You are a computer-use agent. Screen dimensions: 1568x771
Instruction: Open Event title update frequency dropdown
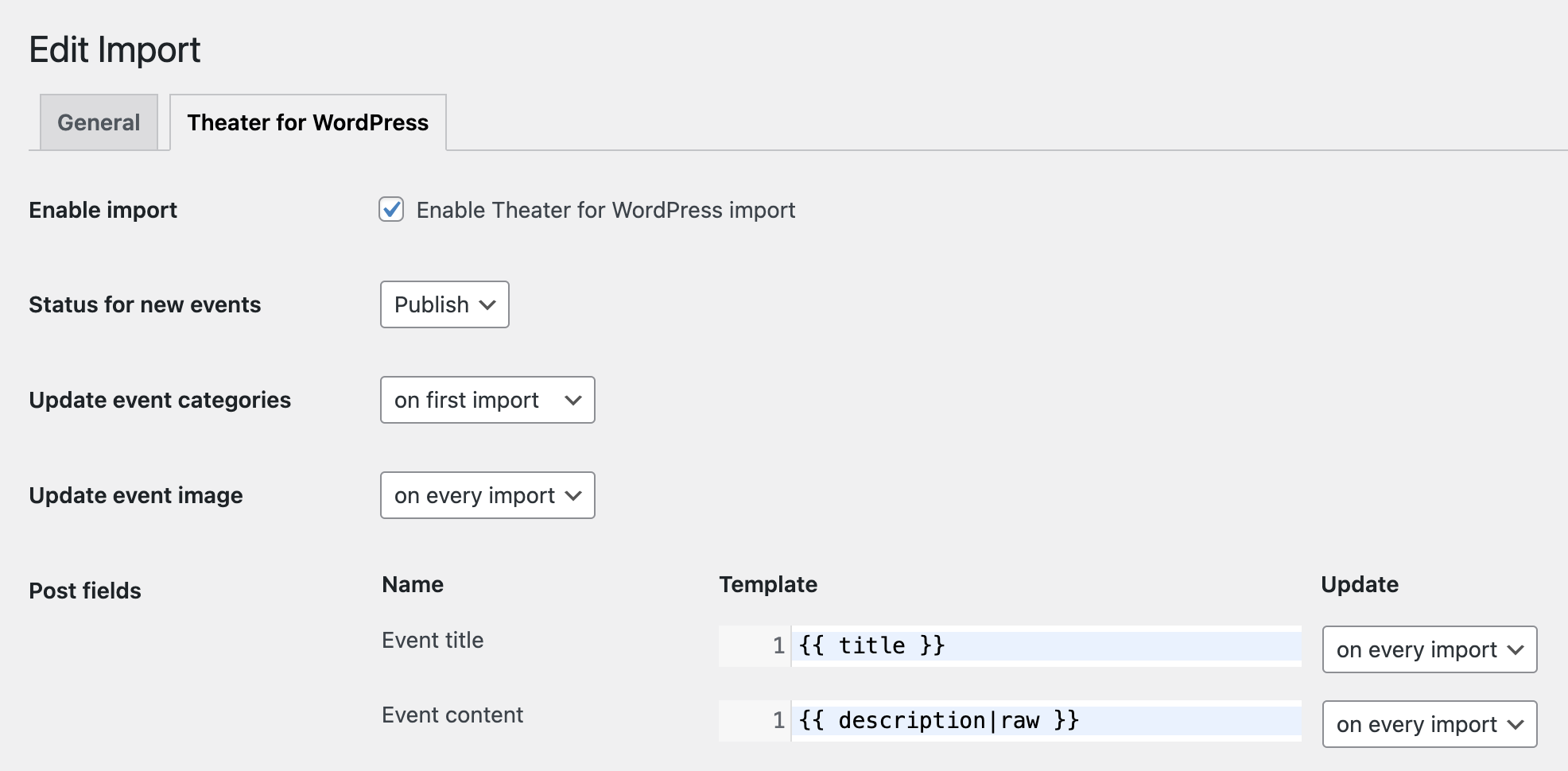coord(1429,649)
